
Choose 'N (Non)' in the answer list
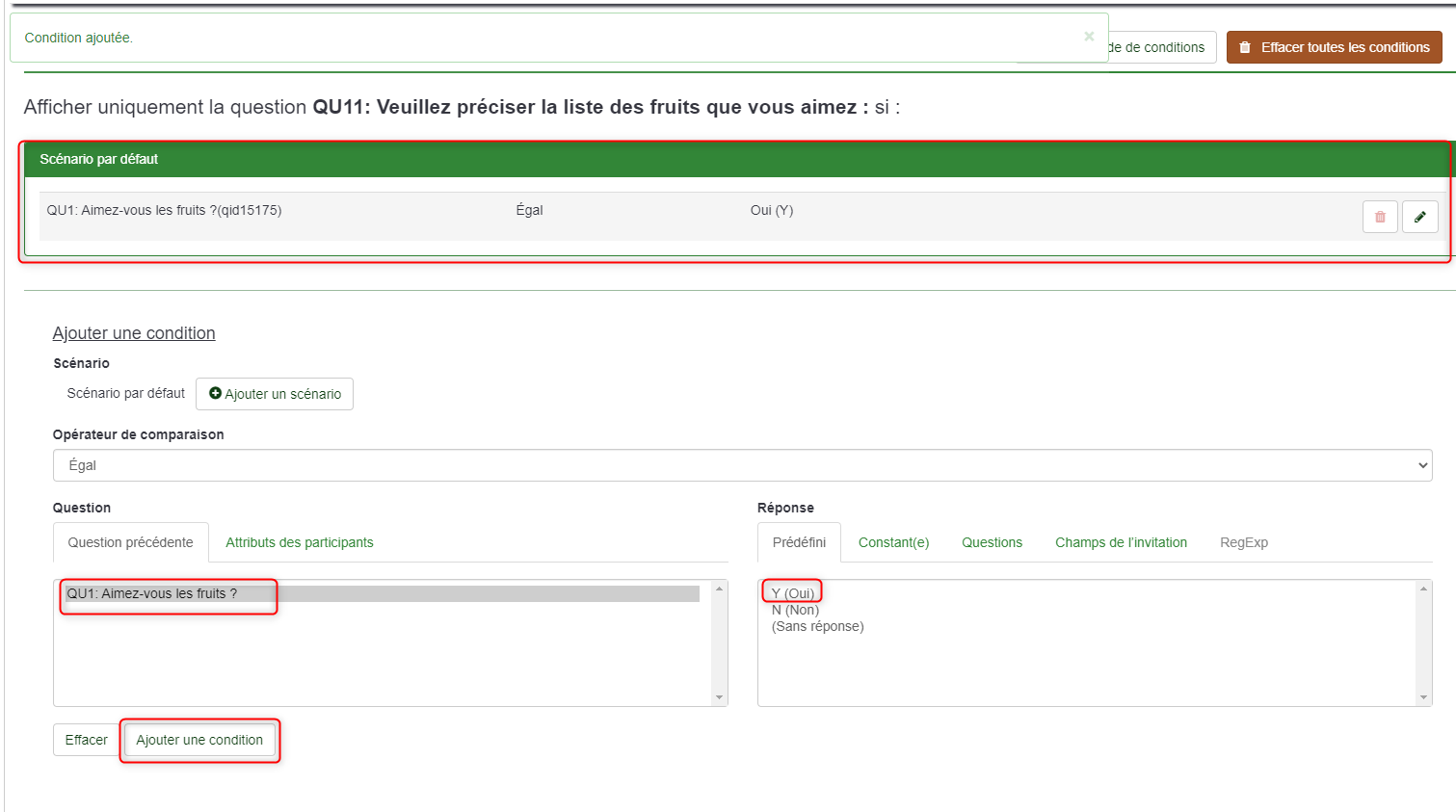tap(795, 610)
